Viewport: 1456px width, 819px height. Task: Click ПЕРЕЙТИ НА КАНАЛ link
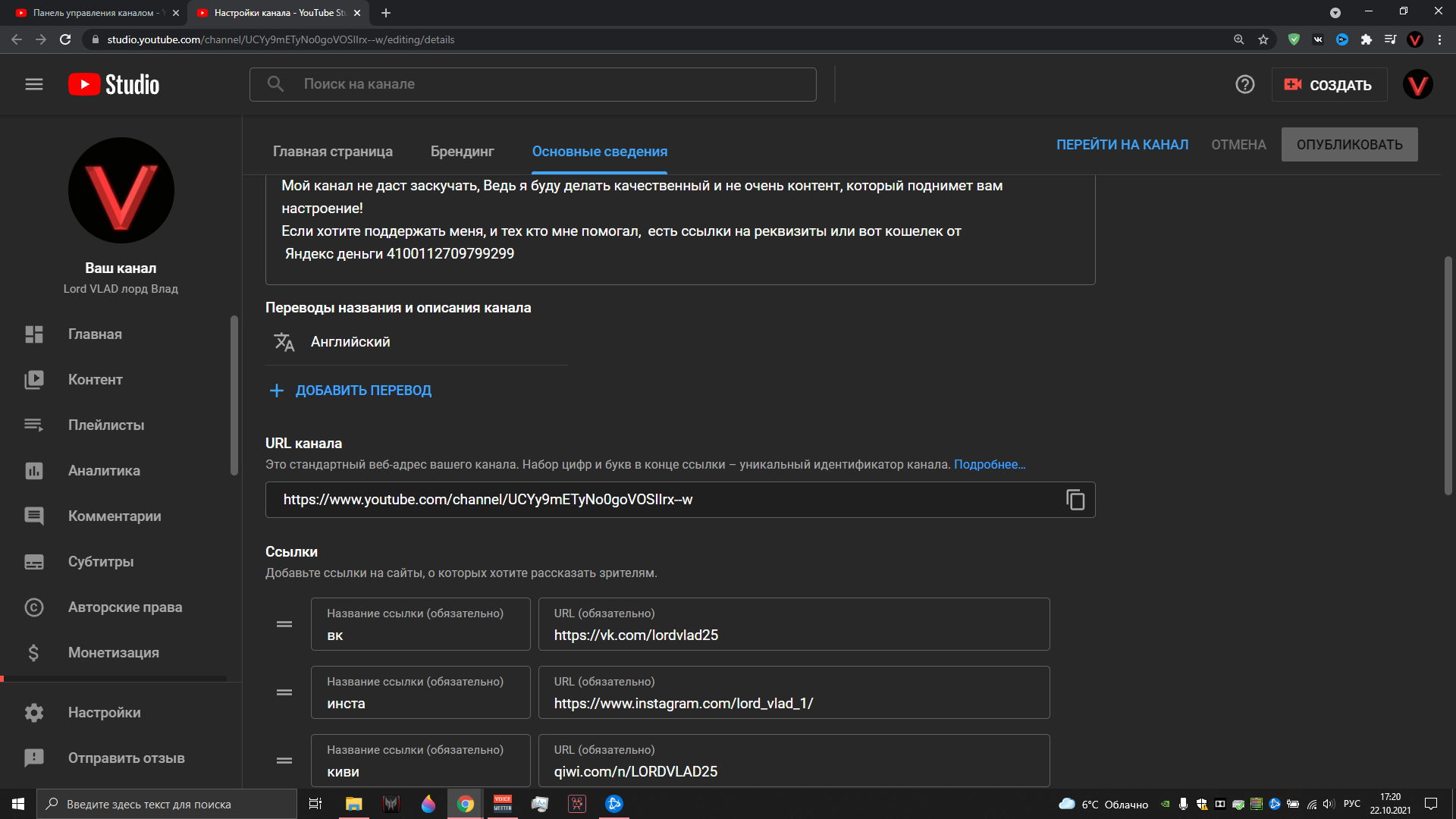[x=1122, y=145]
